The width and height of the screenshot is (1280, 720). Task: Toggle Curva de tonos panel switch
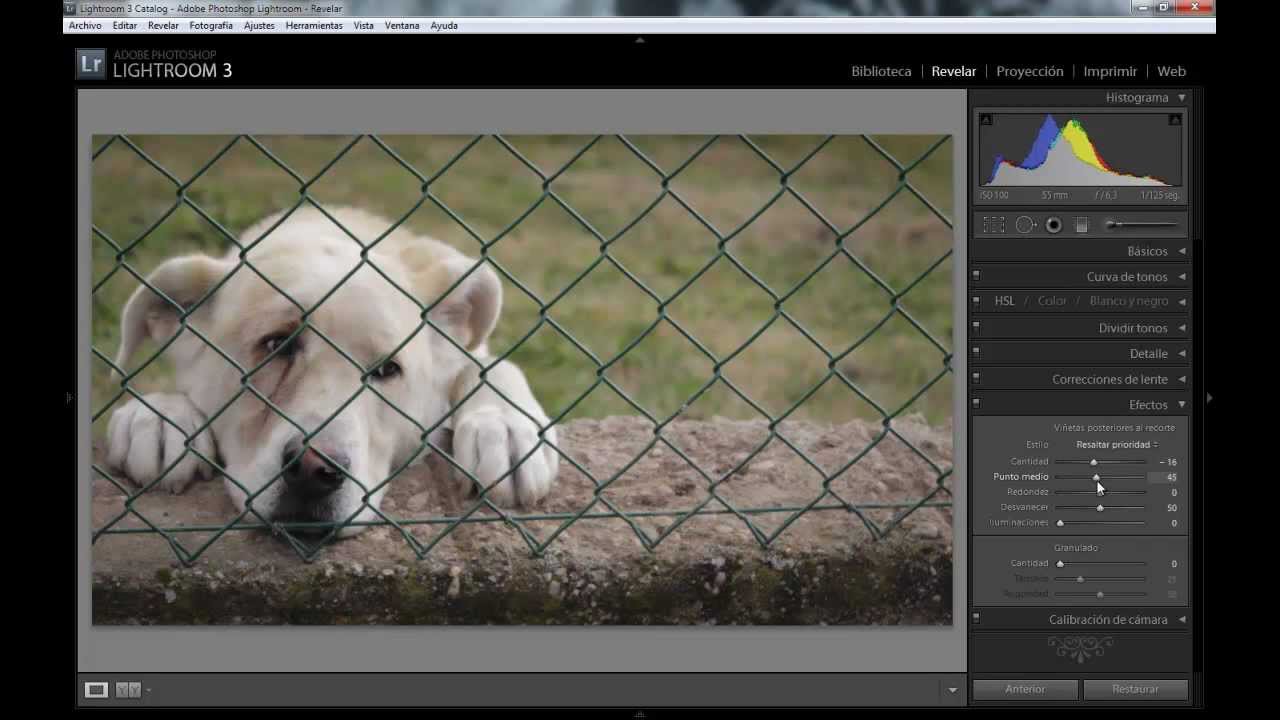pos(976,275)
